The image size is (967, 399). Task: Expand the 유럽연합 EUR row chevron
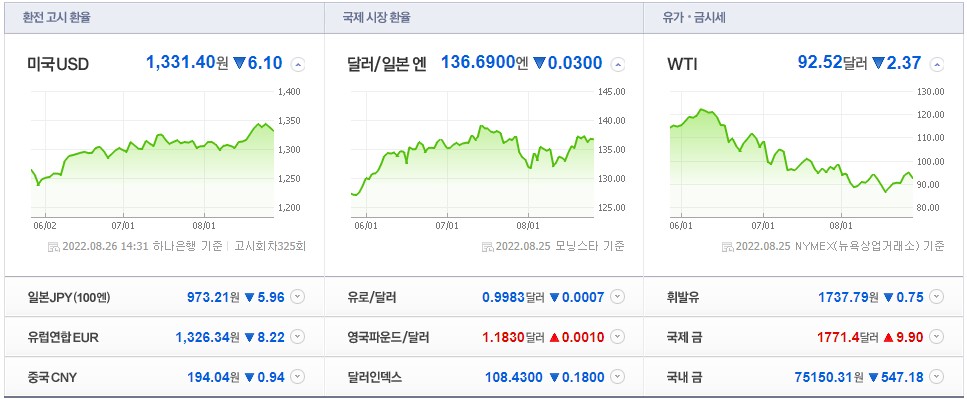tap(297, 337)
